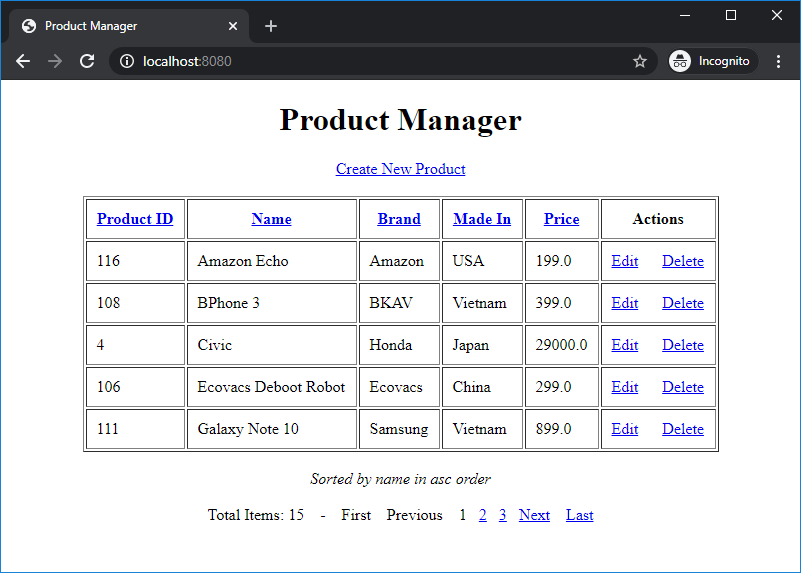Click the Next page link
This screenshot has height=573, width=801.
[x=534, y=515]
